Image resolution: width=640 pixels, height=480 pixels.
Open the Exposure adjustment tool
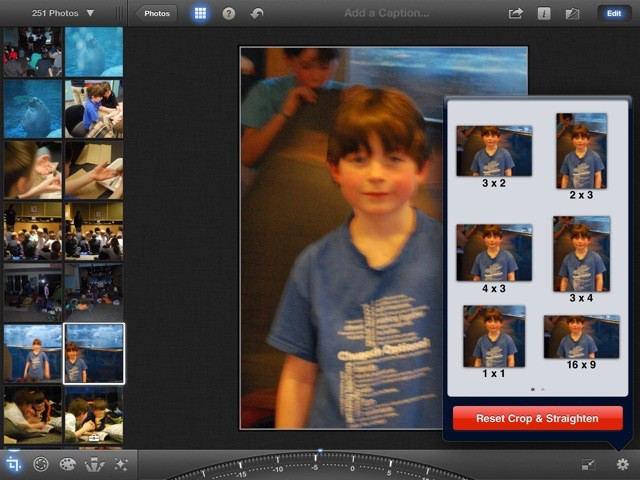pos(41,464)
